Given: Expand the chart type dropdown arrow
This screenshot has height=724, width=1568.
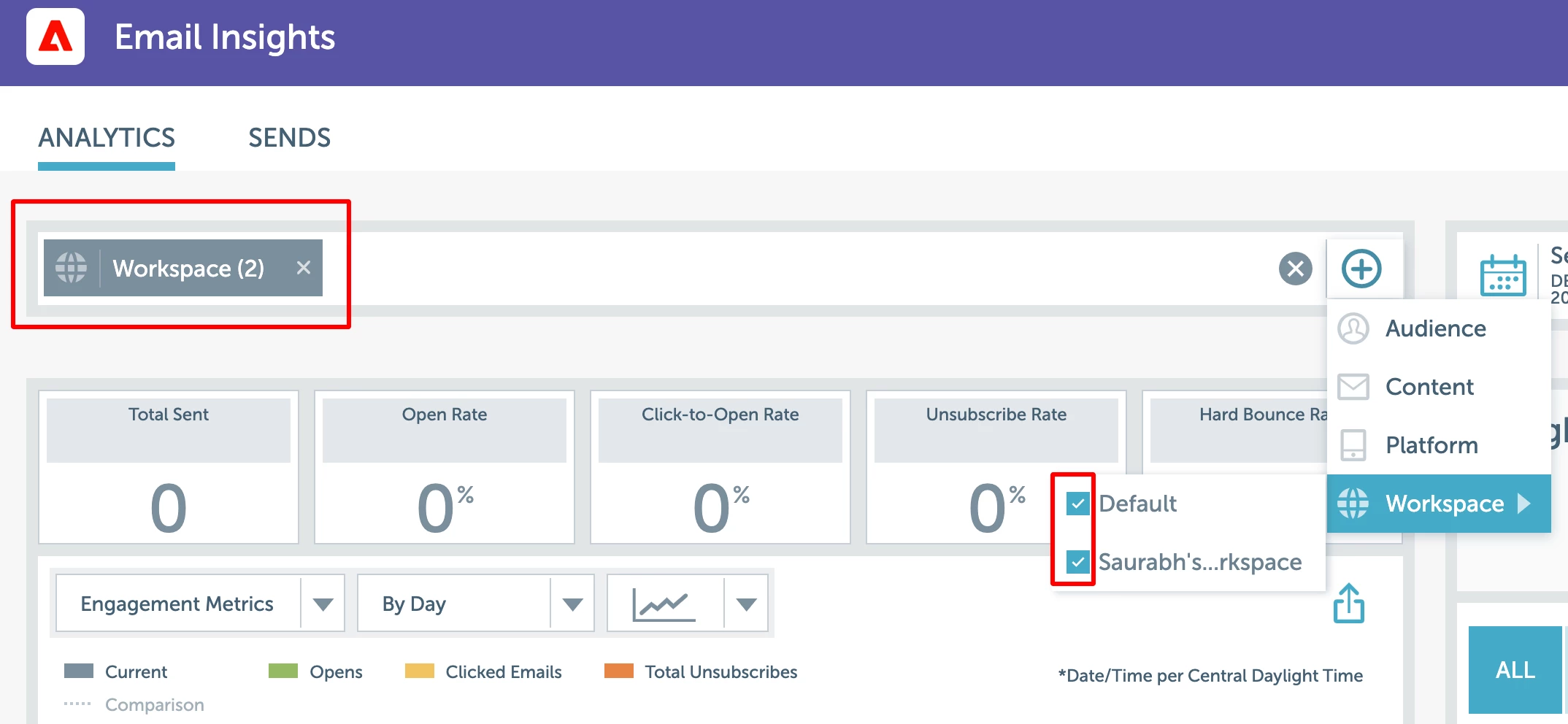Looking at the screenshot, I should pyautogui.click(x=746, y=604).
